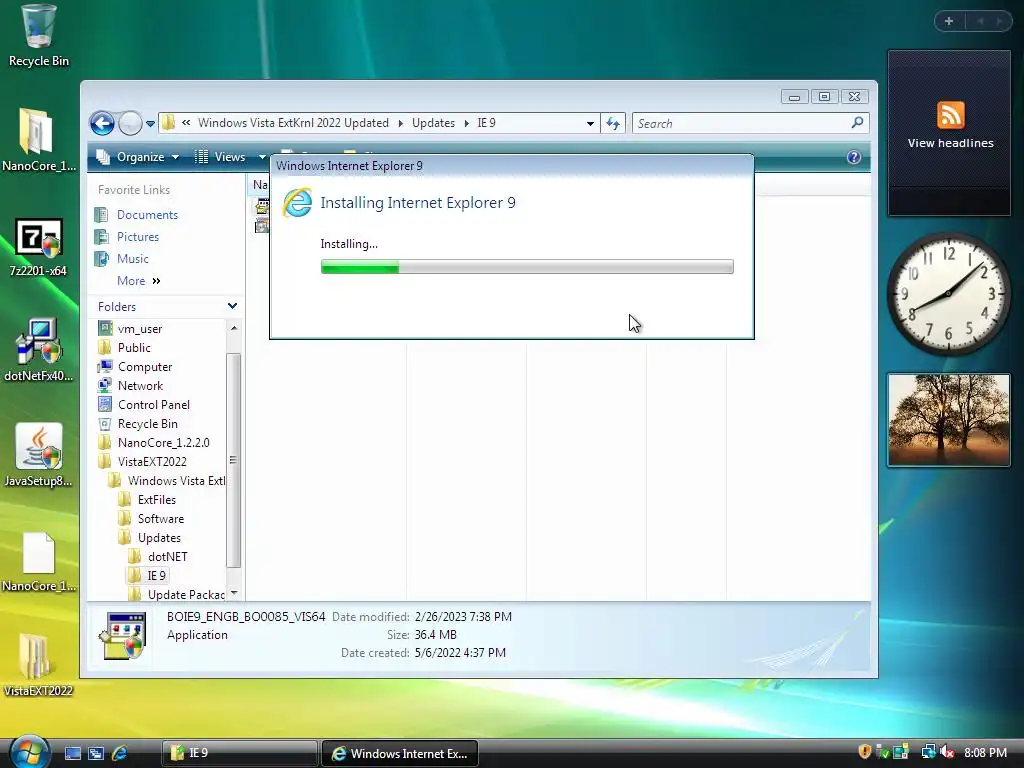The image size is (1024, 768).
Task: Click the Explorer Forward navigation button
Action: pos(130,123)
